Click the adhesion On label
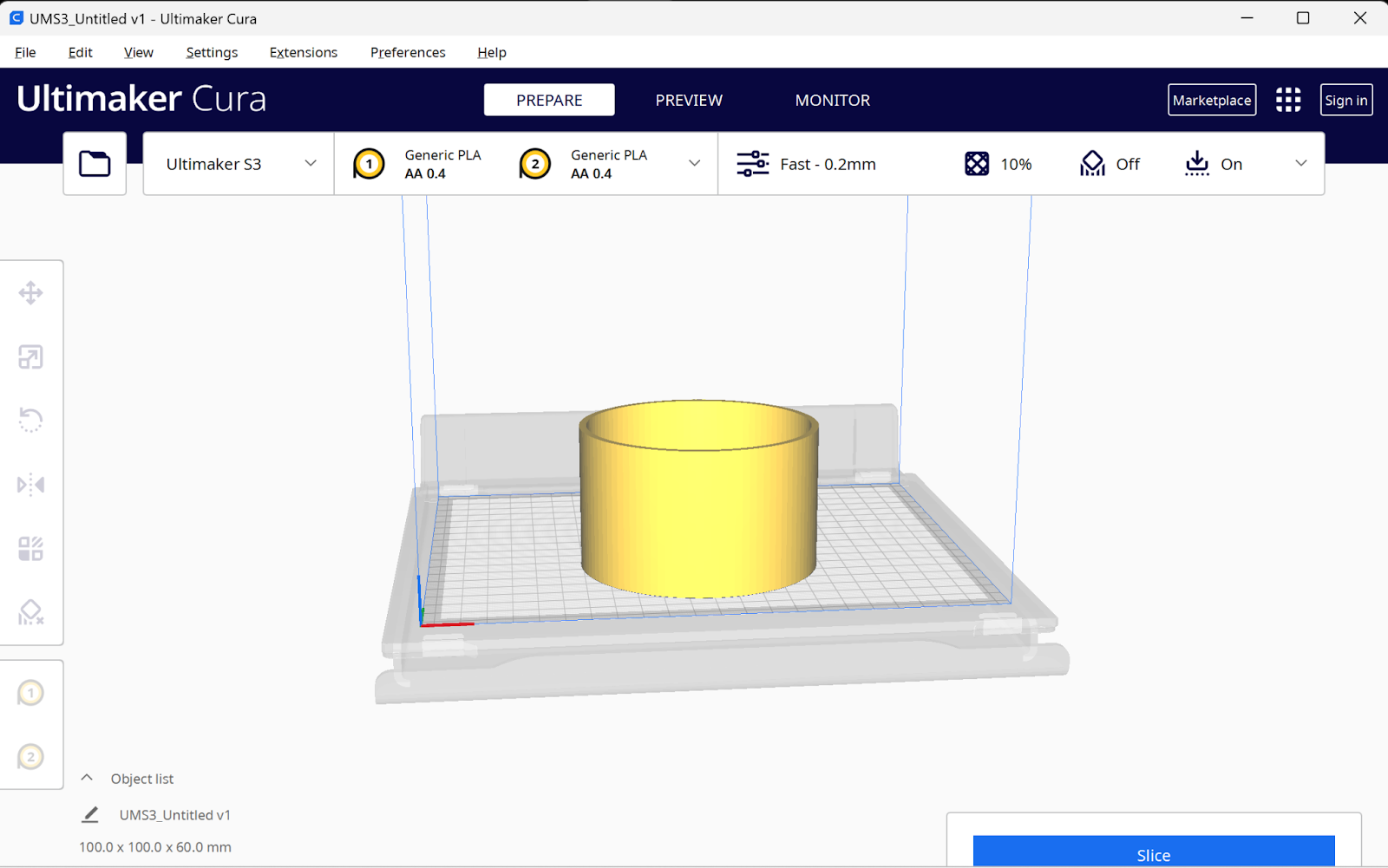Image resolution: width=1388 pixels, height=868 pixels. [1232, 164]
